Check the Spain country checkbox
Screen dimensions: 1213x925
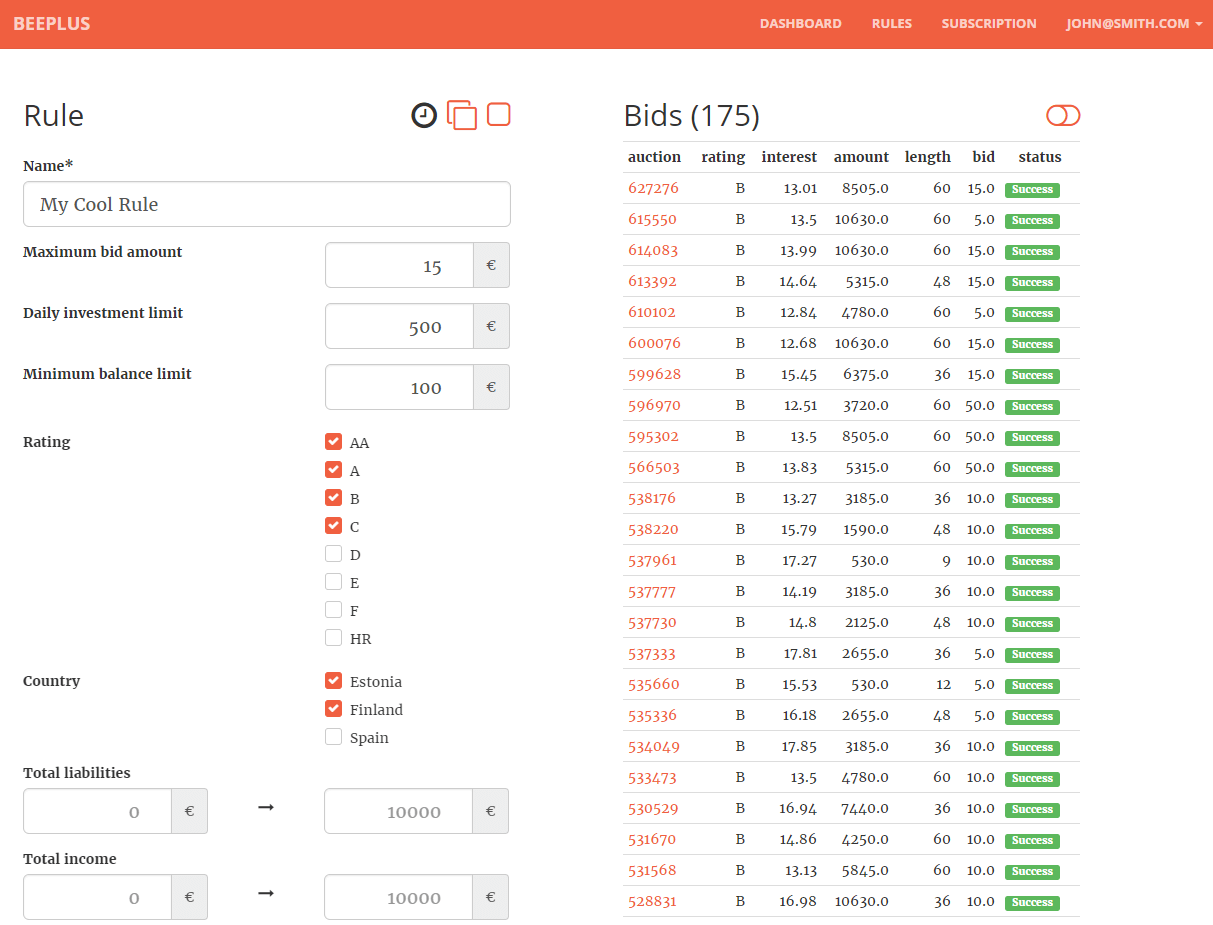[333, 737]
